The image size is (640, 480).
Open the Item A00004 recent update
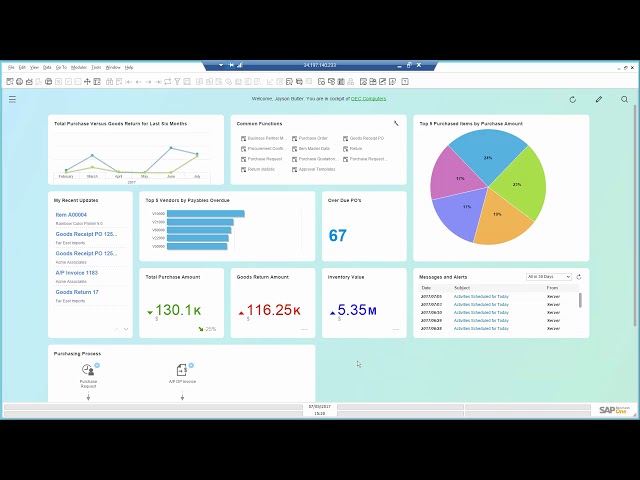71,215
